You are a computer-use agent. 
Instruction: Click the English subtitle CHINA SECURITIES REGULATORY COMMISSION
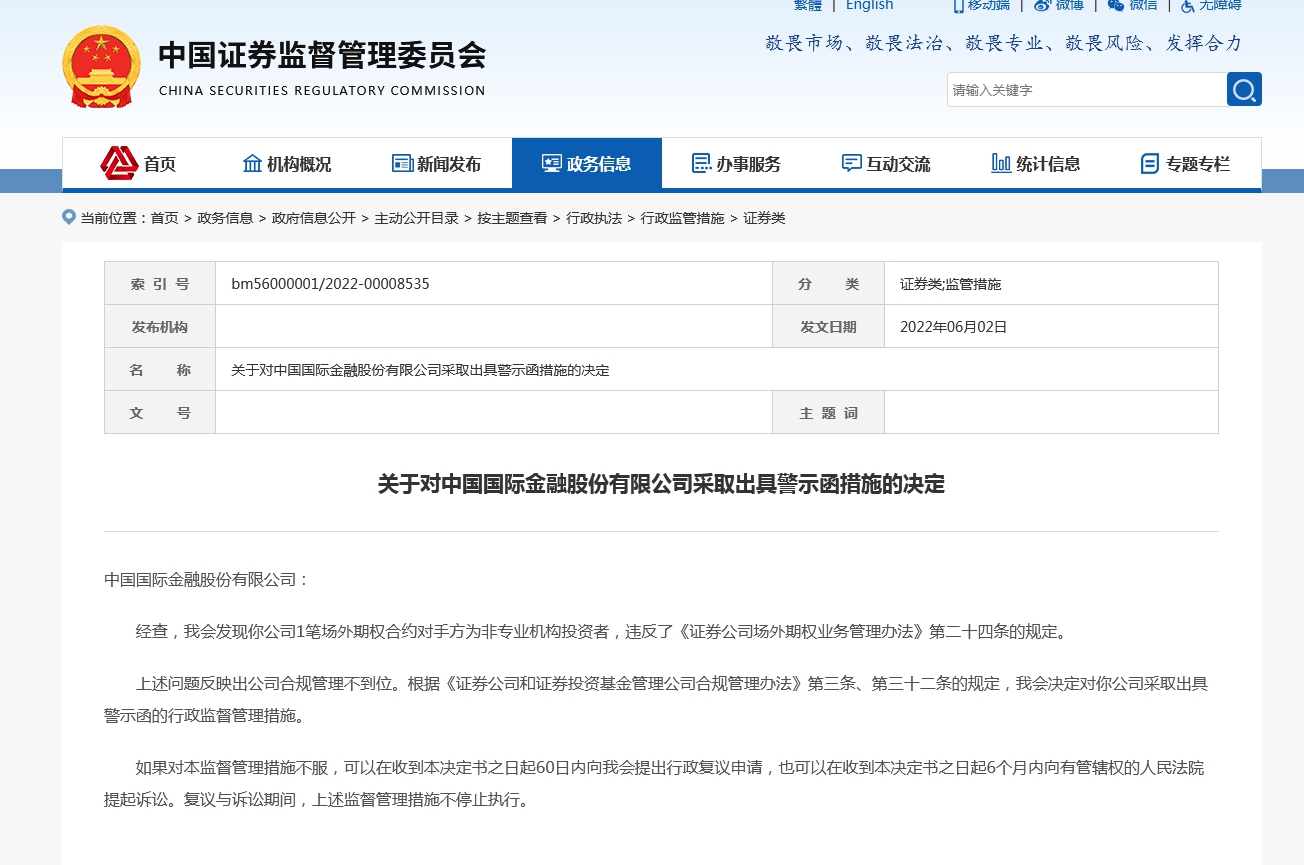tap(322, 91)
